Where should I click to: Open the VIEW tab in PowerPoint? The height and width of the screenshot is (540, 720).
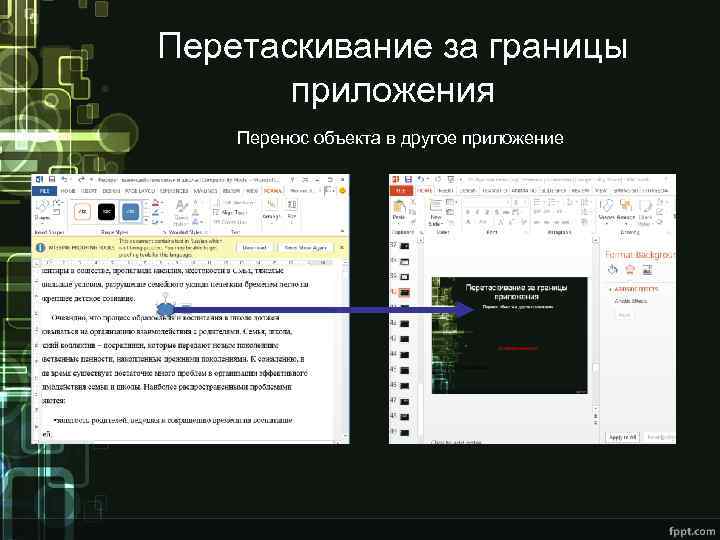[601, 191]
